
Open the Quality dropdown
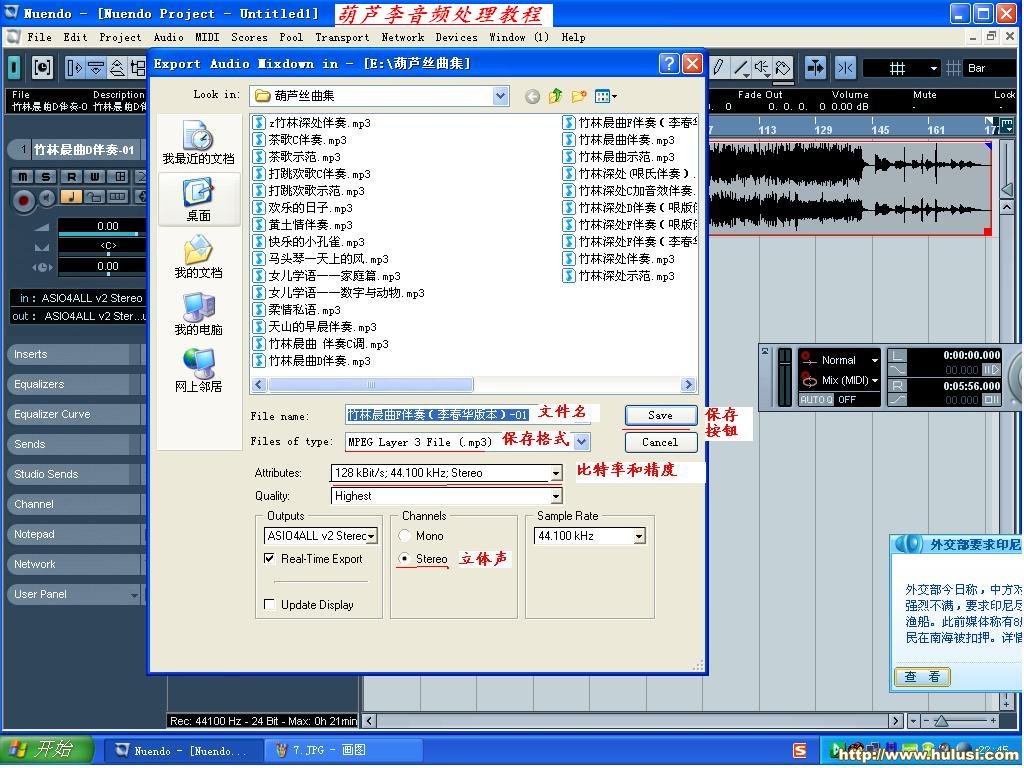coord(556,496)
